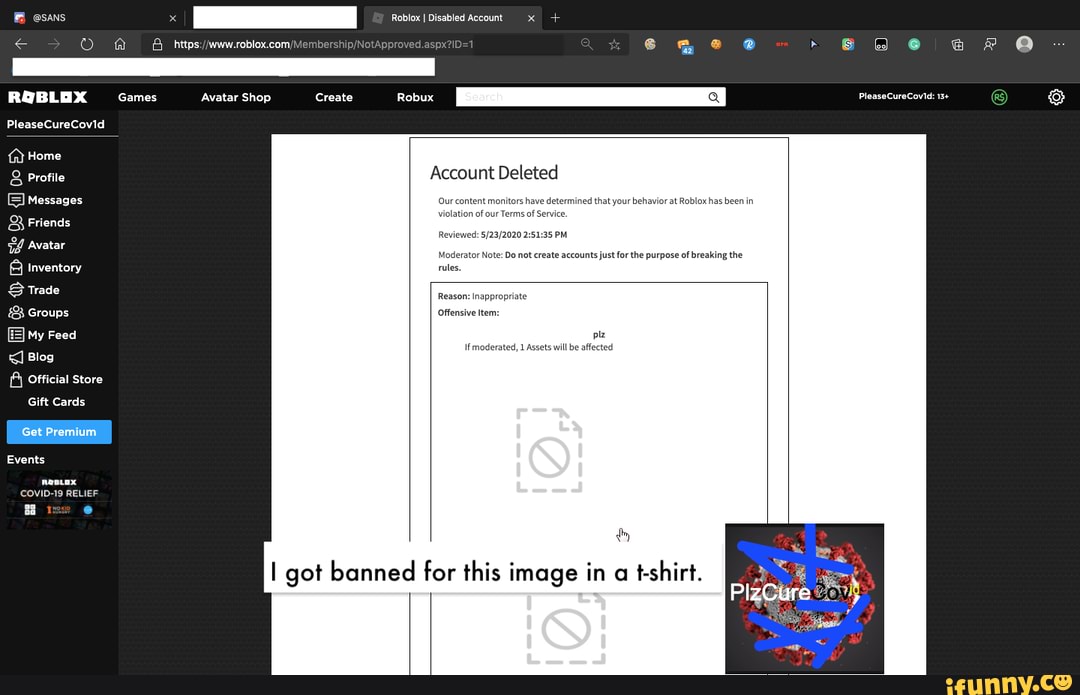Expand the browser bookmark star options
This screenshot has width=1080, height=695.
[x=614, y=44]
